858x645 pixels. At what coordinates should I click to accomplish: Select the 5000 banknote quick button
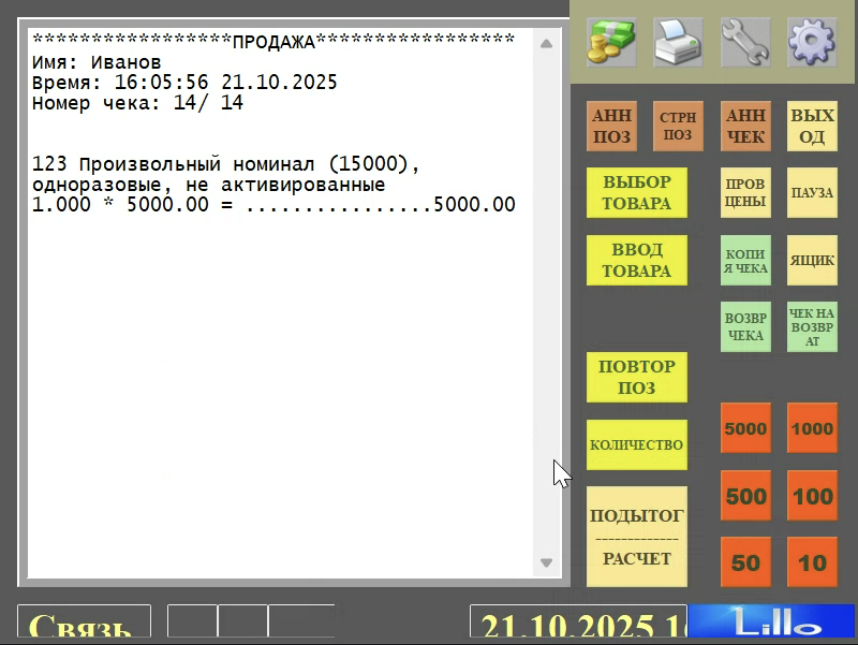745,429
